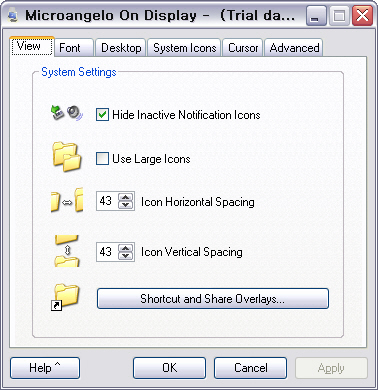Select the View tab

click(x=32, y=46)
